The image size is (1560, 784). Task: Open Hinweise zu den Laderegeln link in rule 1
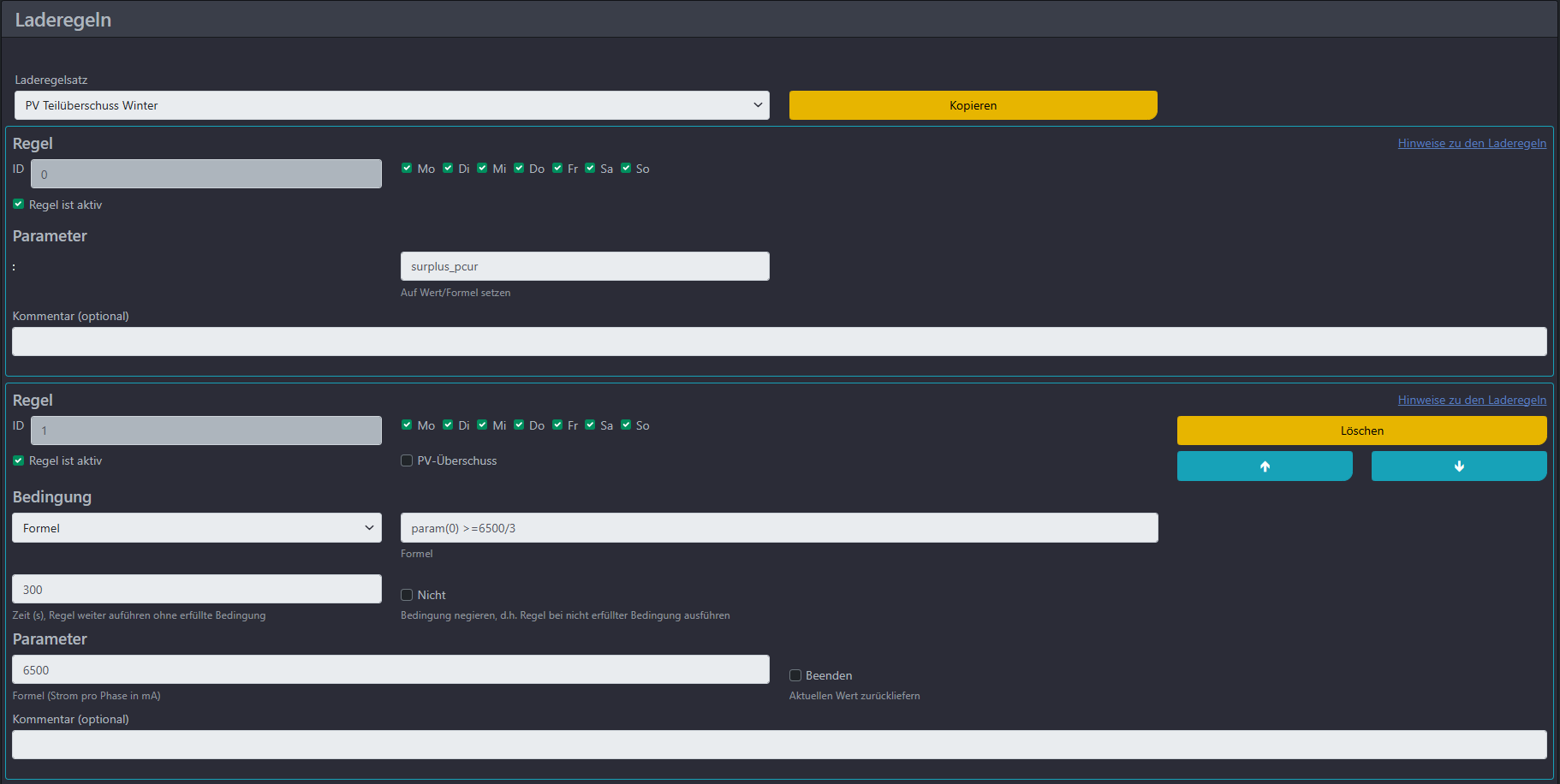1471,400
